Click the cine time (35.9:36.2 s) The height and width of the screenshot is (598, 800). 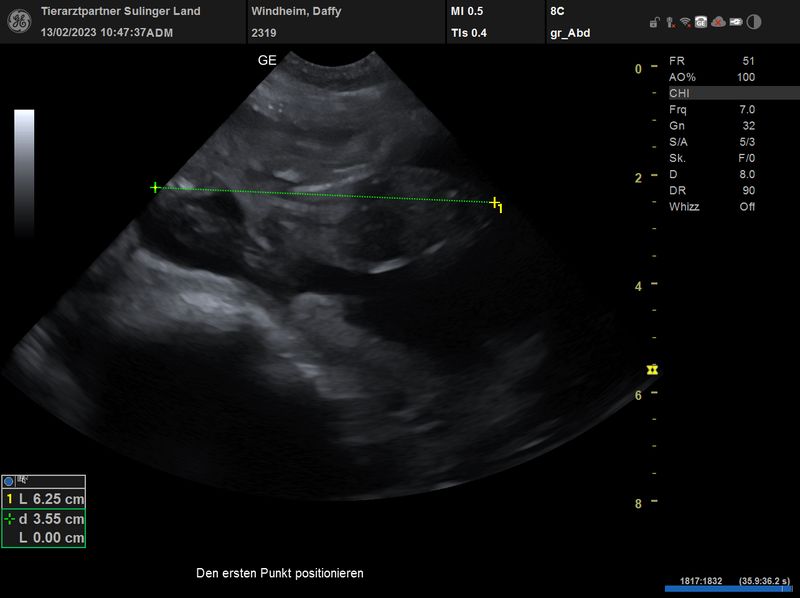(x=764, y=581)
